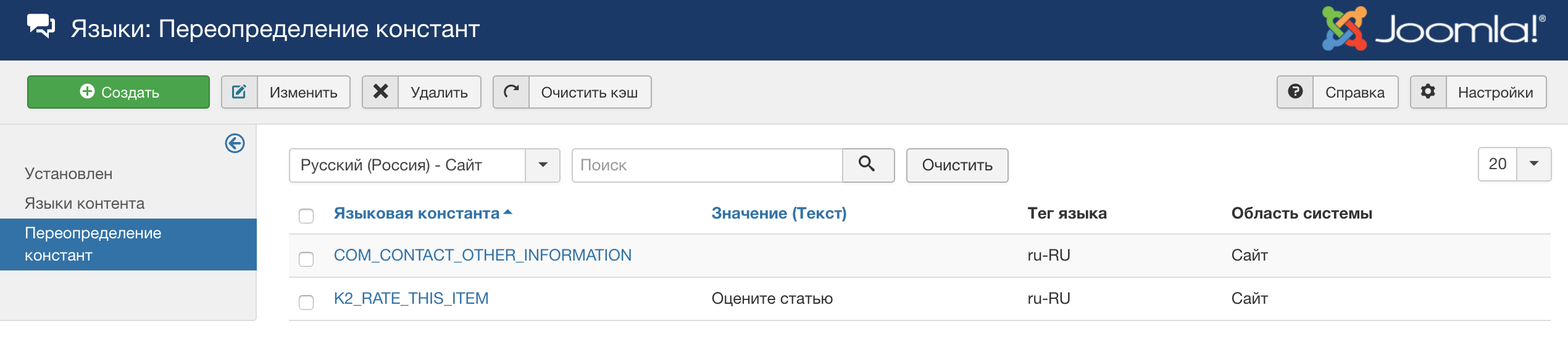Click the X delete icon

[380, 92]
